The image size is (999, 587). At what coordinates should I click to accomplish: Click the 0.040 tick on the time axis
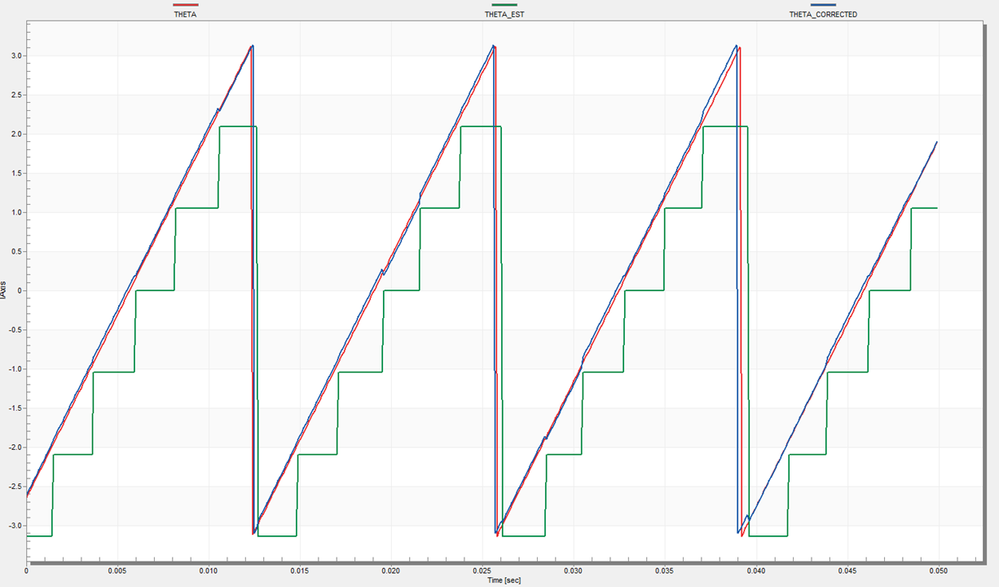[x=756, y=571]
